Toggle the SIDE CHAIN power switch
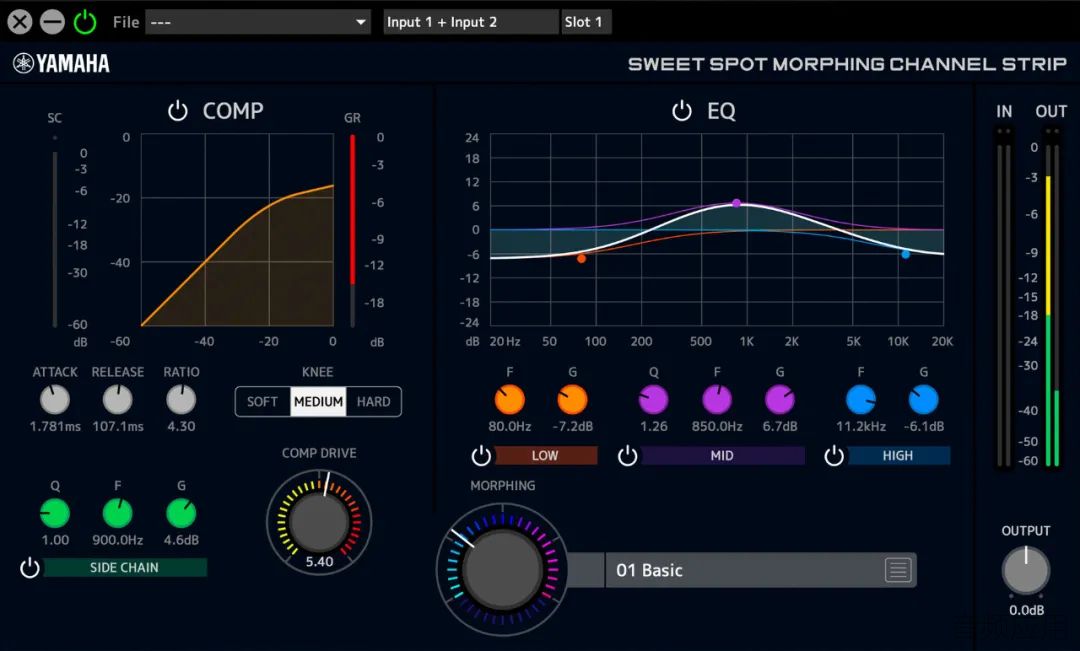The height and width of the screenshot is (651, 1080). tap(30, 568)
